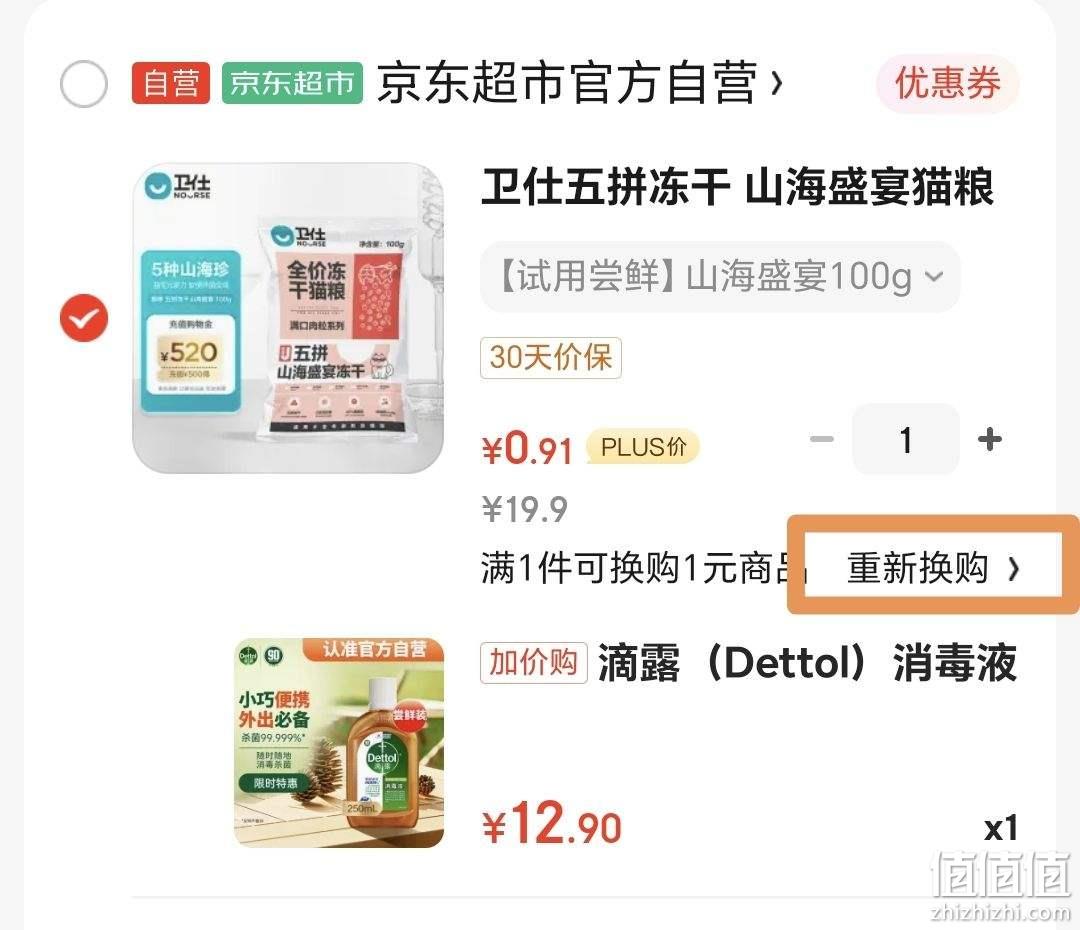Open the Dettol disinfectant product image
Image resolution: width=1080 pixels, height=930 pixels.
[340, 743]
